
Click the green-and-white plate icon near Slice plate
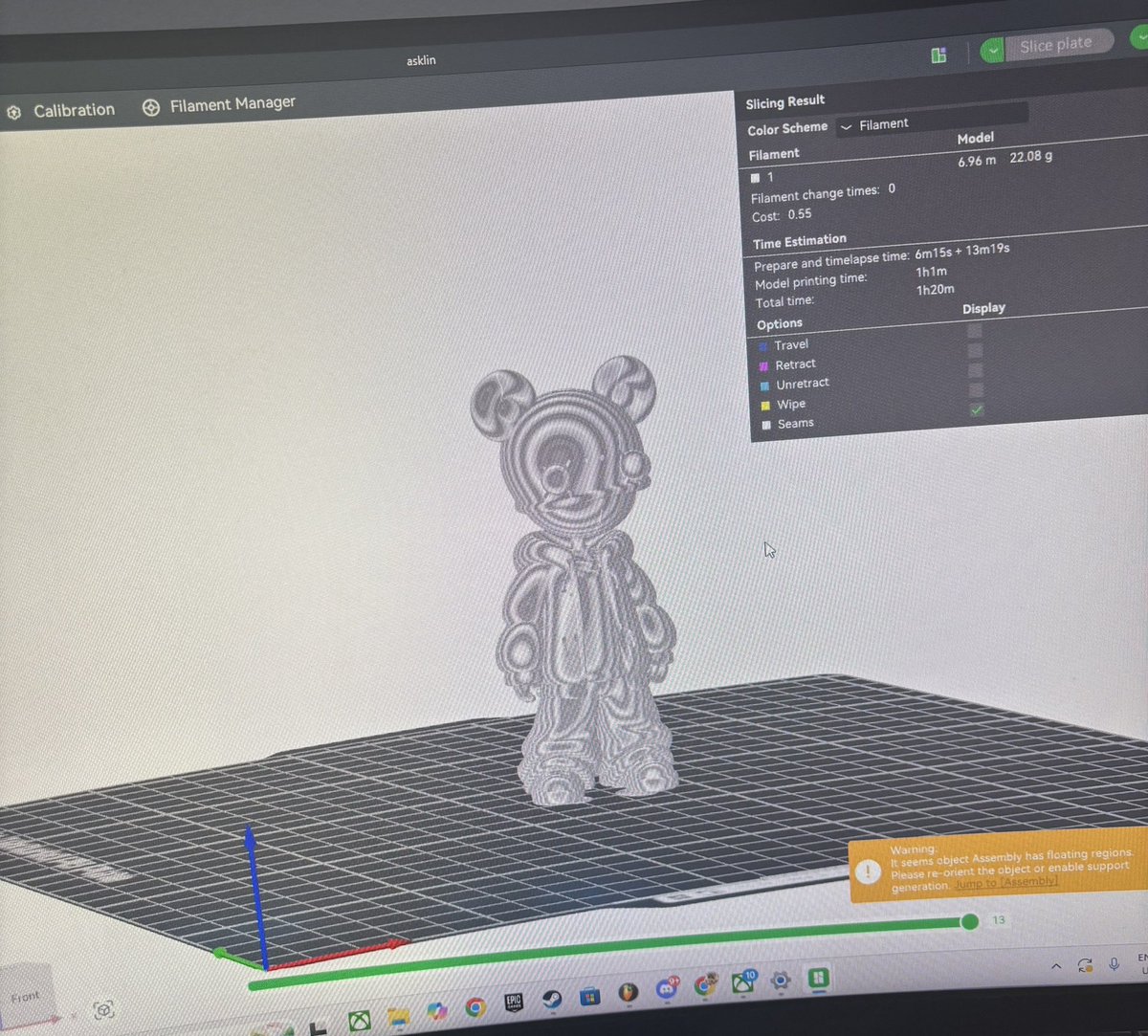[938, 55]
